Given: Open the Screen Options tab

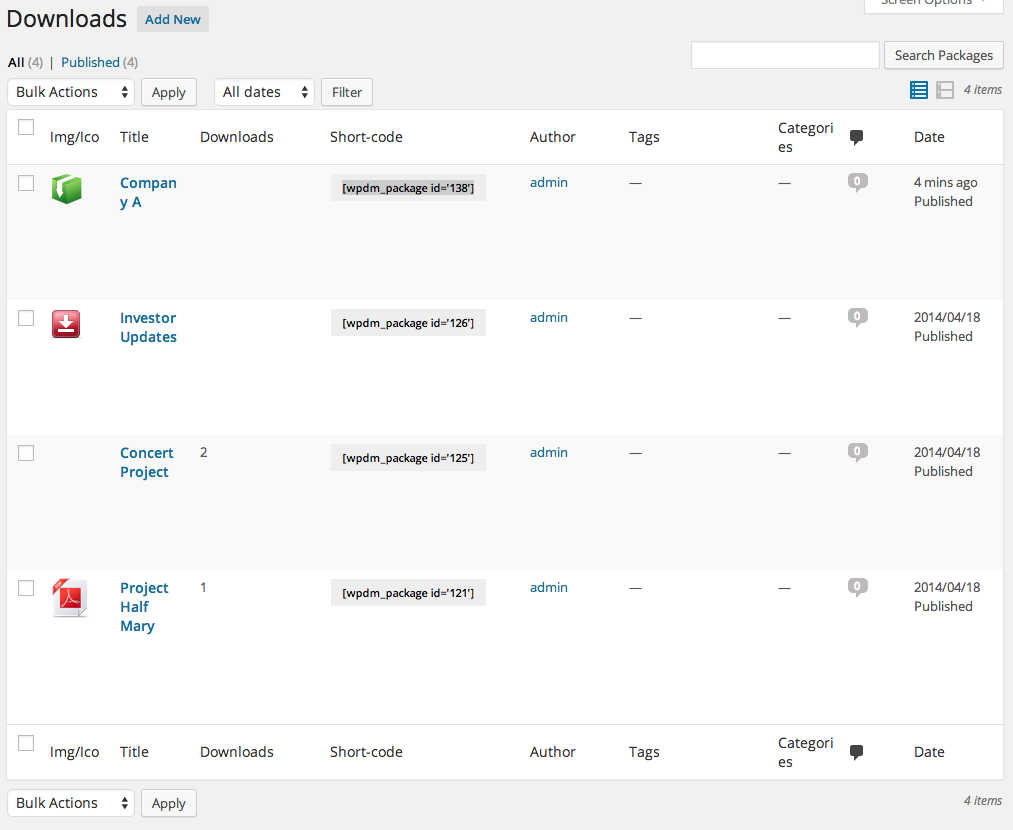Looking at the screenshot, I should click(933, 3).
